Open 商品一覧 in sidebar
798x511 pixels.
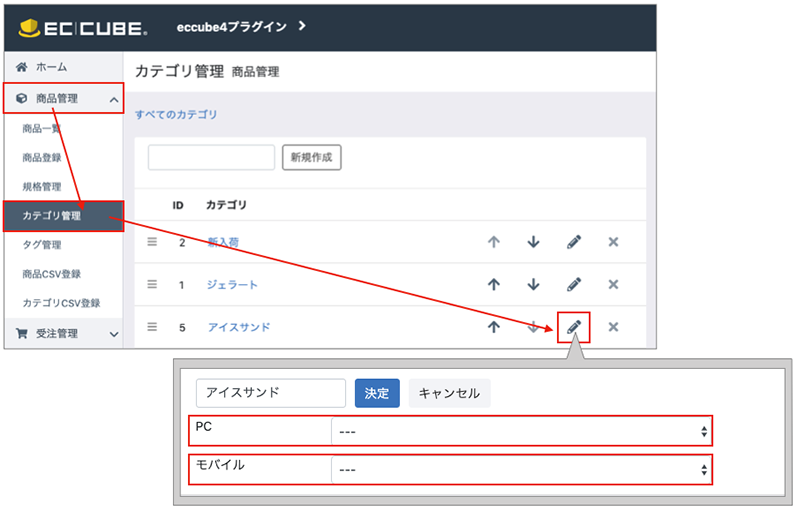point(41,128)
